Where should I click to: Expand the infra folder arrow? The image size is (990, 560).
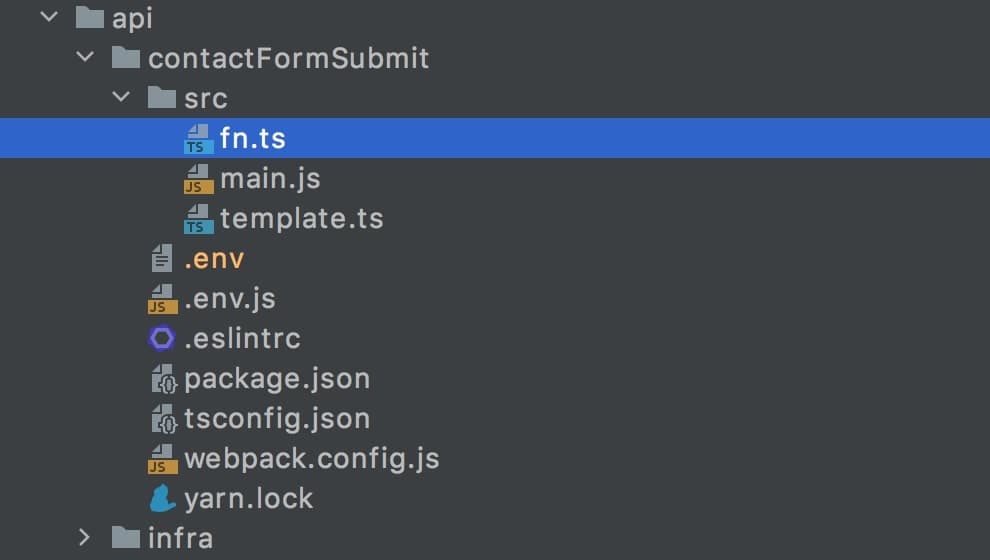tap(84, 537)
